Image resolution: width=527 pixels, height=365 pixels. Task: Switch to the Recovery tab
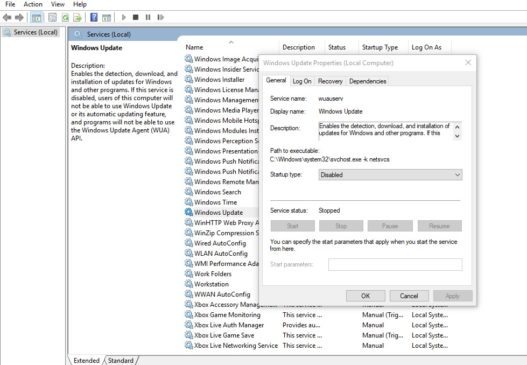coord(330,81)
